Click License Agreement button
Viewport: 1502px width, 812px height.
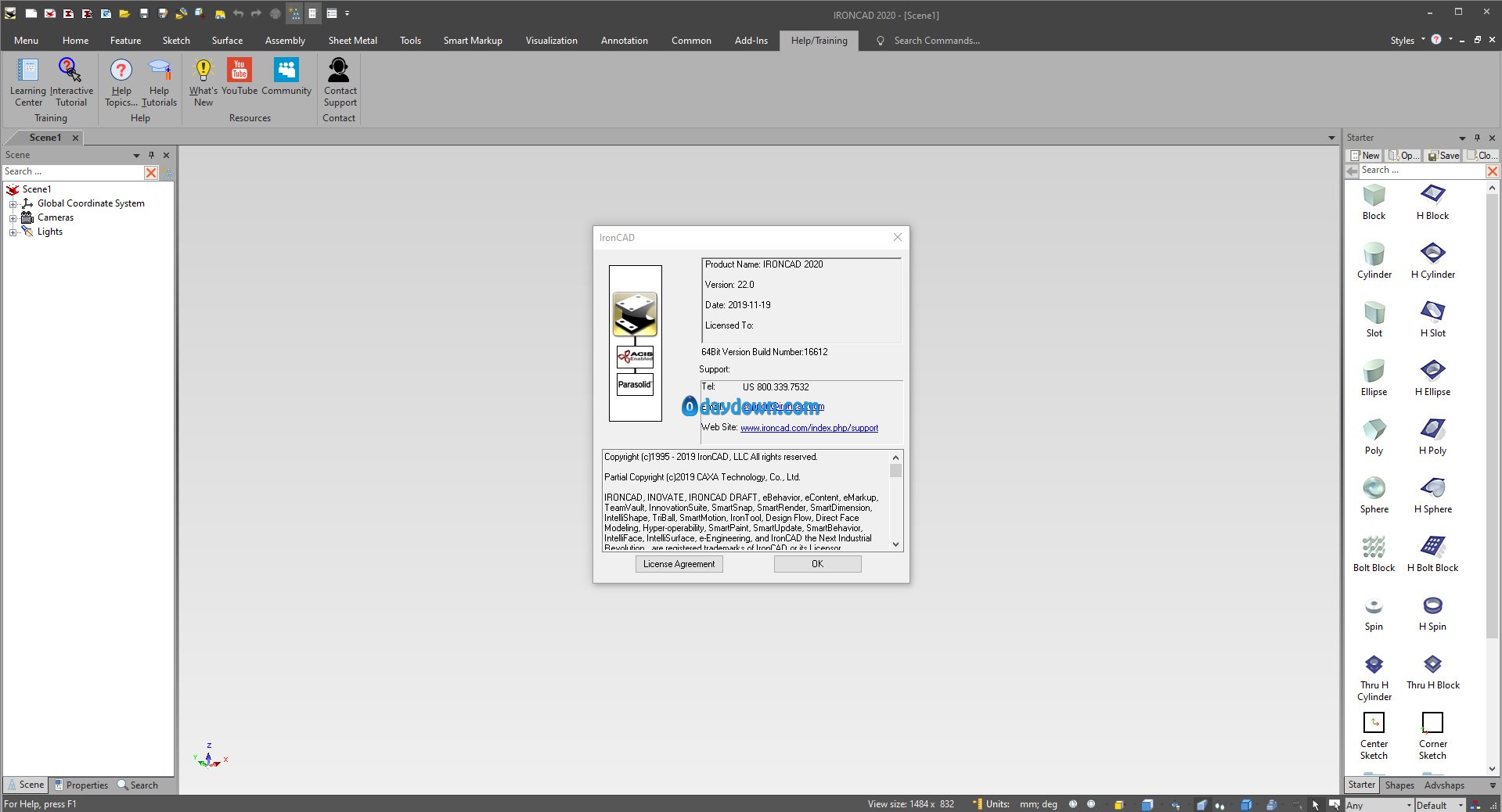[x=679, y=564]
